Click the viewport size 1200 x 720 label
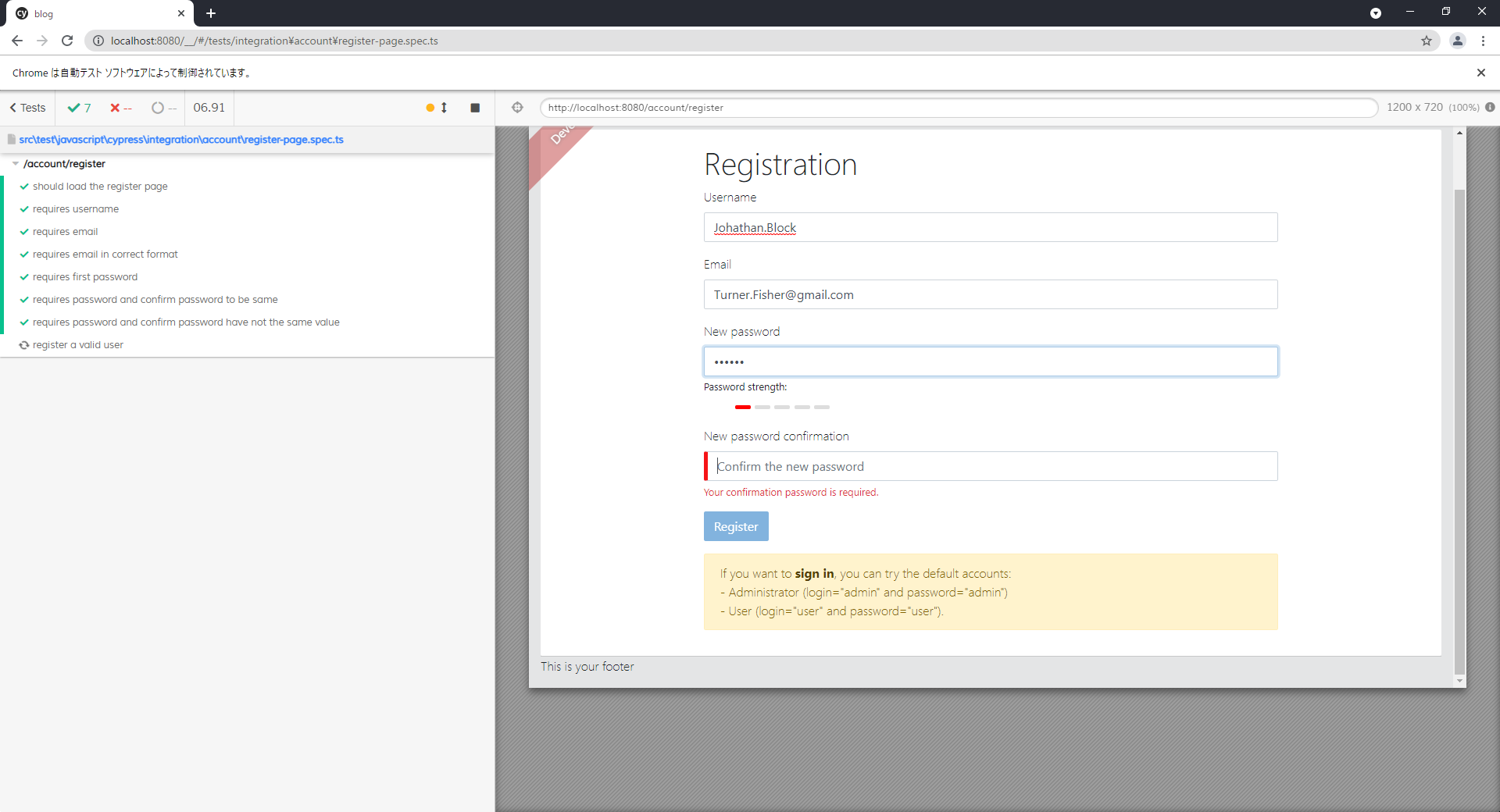Screen dimensions: 1500x812 1415,107
